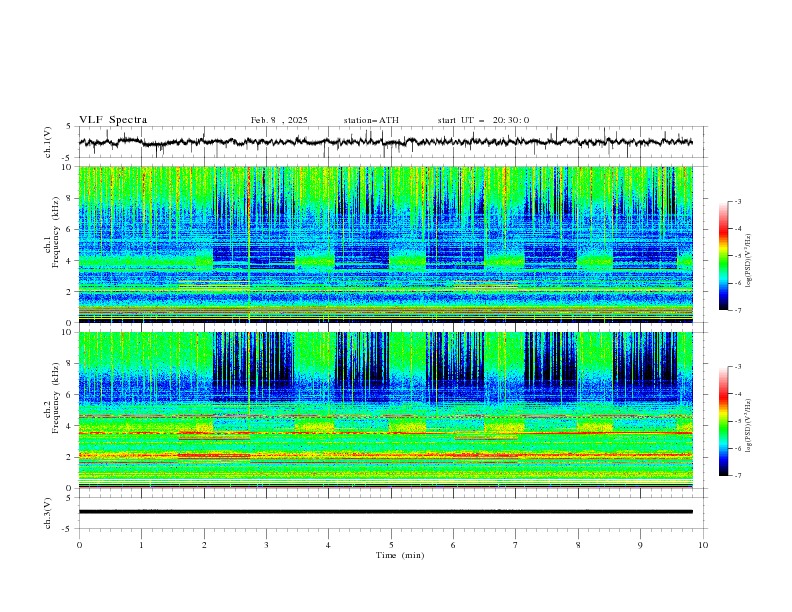Click the ch.1 voltage waveform trace
This screenshot has height=612, width=792.
385,142
